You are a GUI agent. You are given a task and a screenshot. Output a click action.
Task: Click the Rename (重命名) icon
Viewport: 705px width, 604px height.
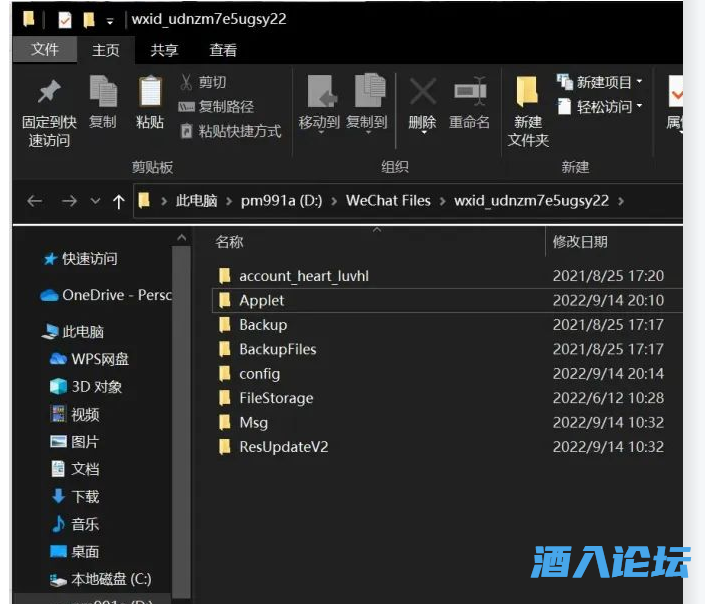pyautogui.click(x=469, y=91)
